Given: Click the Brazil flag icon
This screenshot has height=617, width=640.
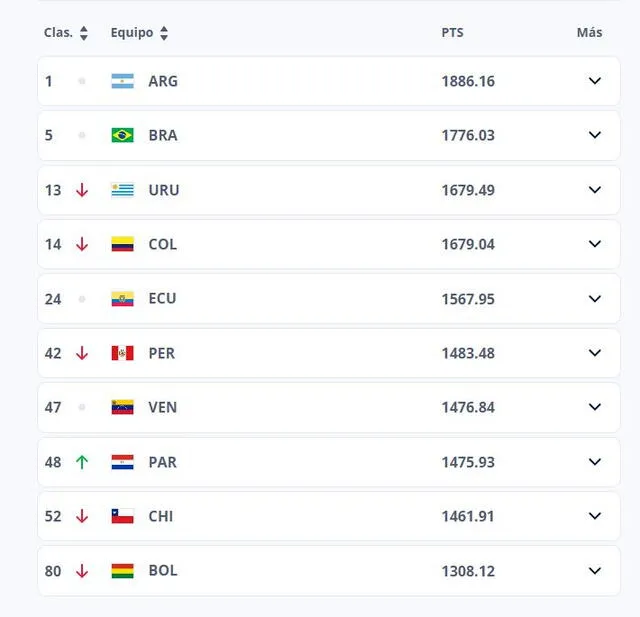Looking at the screenshot, I should (x=122, y=135).
